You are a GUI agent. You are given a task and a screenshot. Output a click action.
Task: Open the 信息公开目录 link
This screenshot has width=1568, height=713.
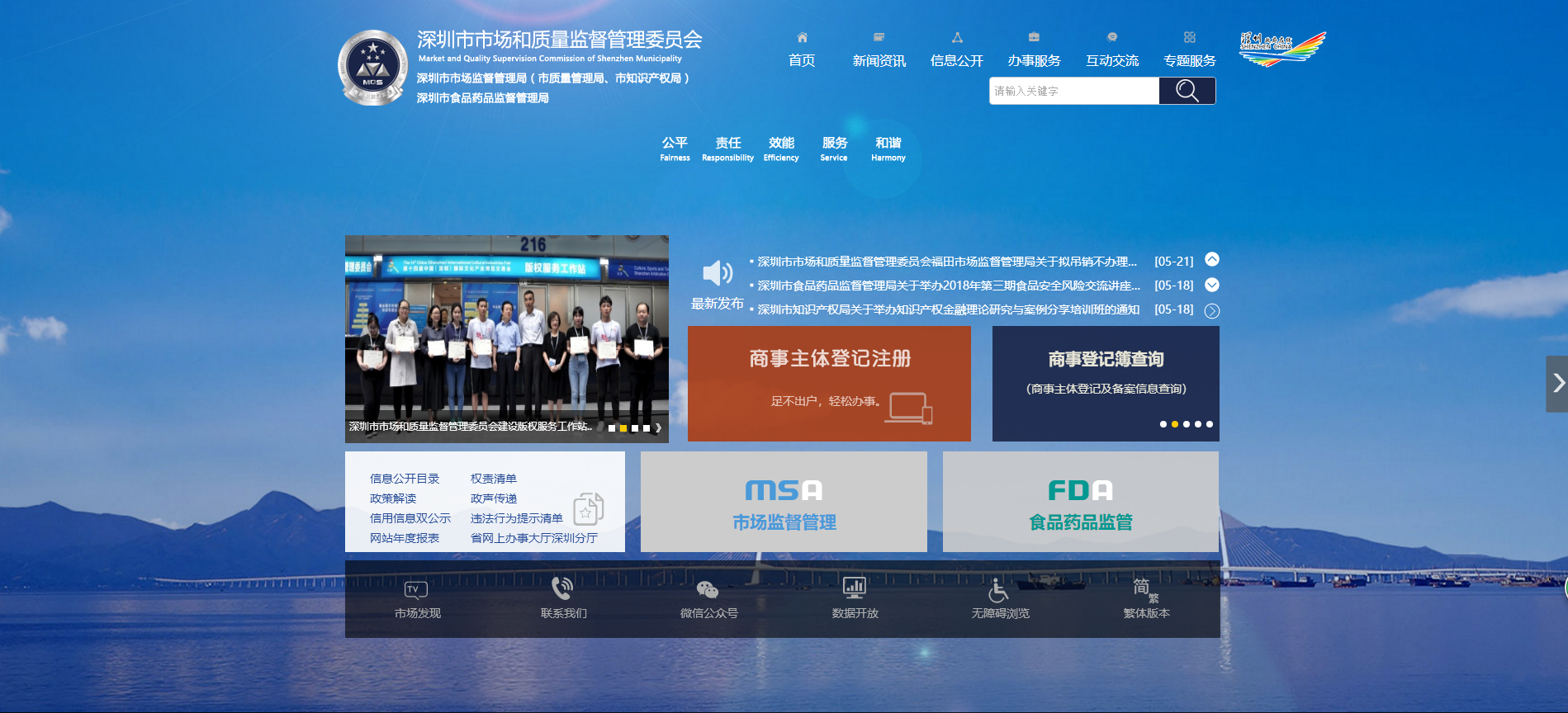pos(405,479)
